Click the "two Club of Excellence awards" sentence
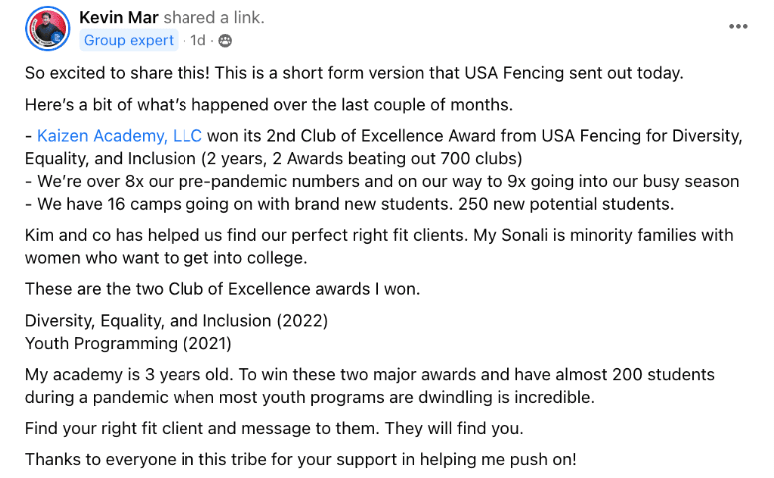The image size is (774, 478). pos(223,290)
